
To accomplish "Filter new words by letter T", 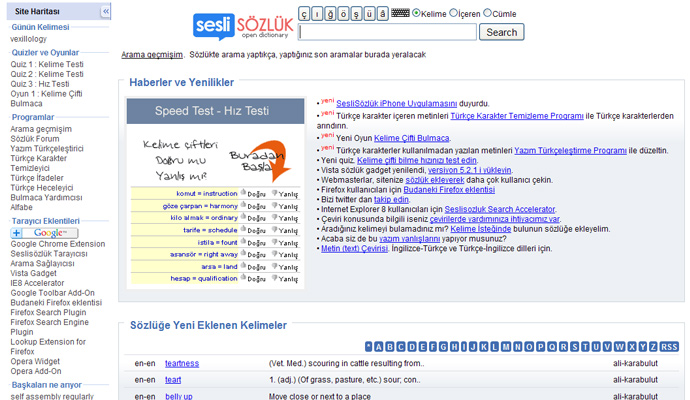I will (x=585, y=347).
